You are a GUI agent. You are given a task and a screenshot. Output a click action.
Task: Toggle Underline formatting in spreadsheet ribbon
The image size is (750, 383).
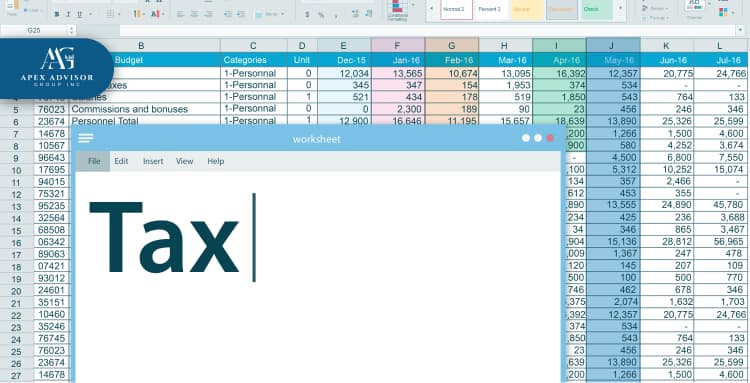[x=79, y=14]
